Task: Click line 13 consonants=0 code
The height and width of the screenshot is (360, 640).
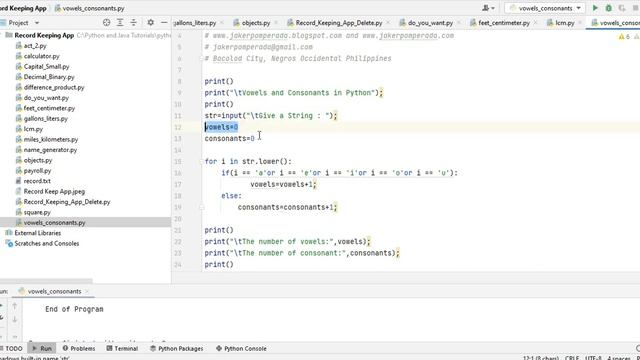Action: (229, 139)
